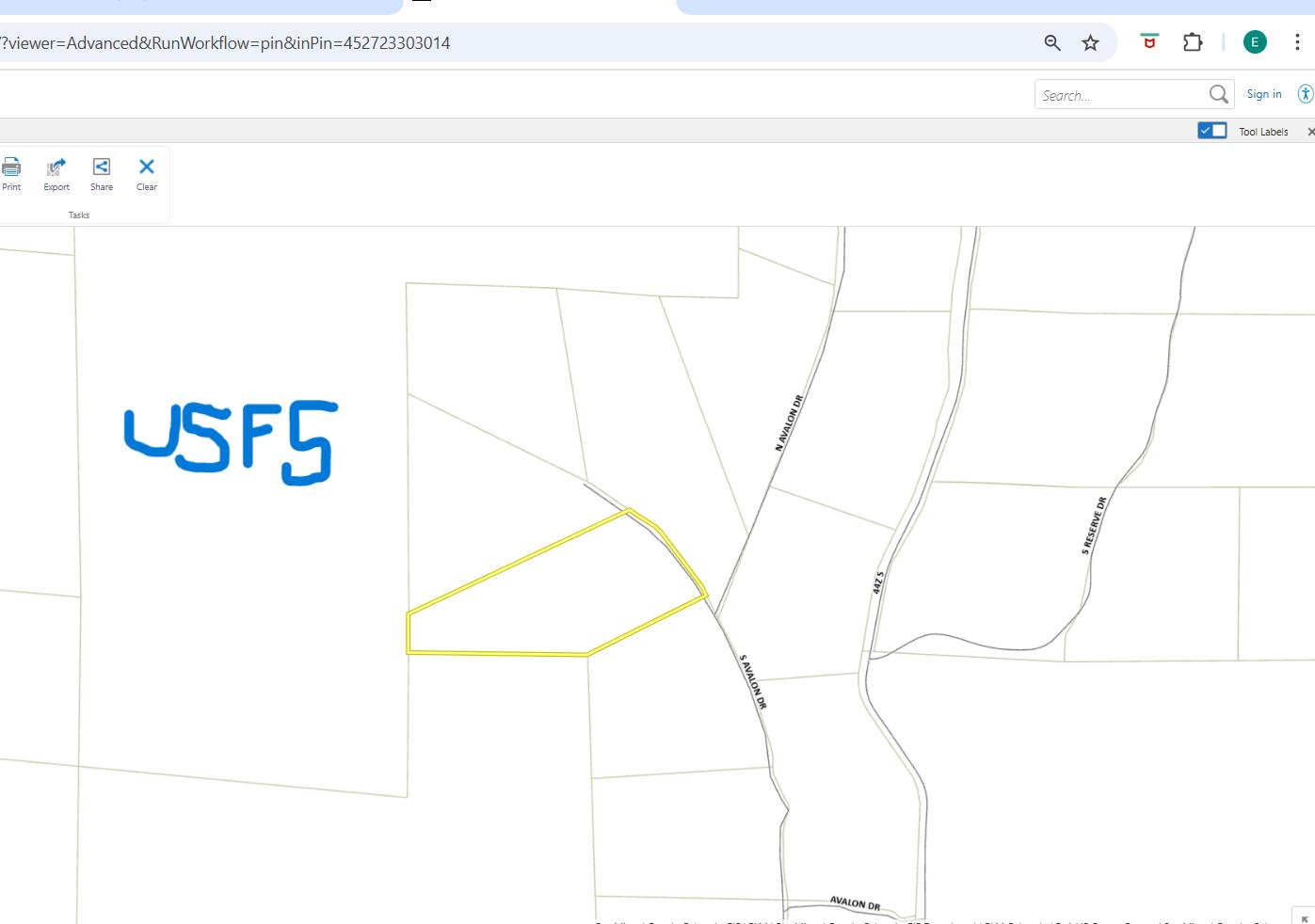Click the magnifier icon in Search box
Image resolution: width=1315 pixels, height=924 pixels.
coord(1218,94)
